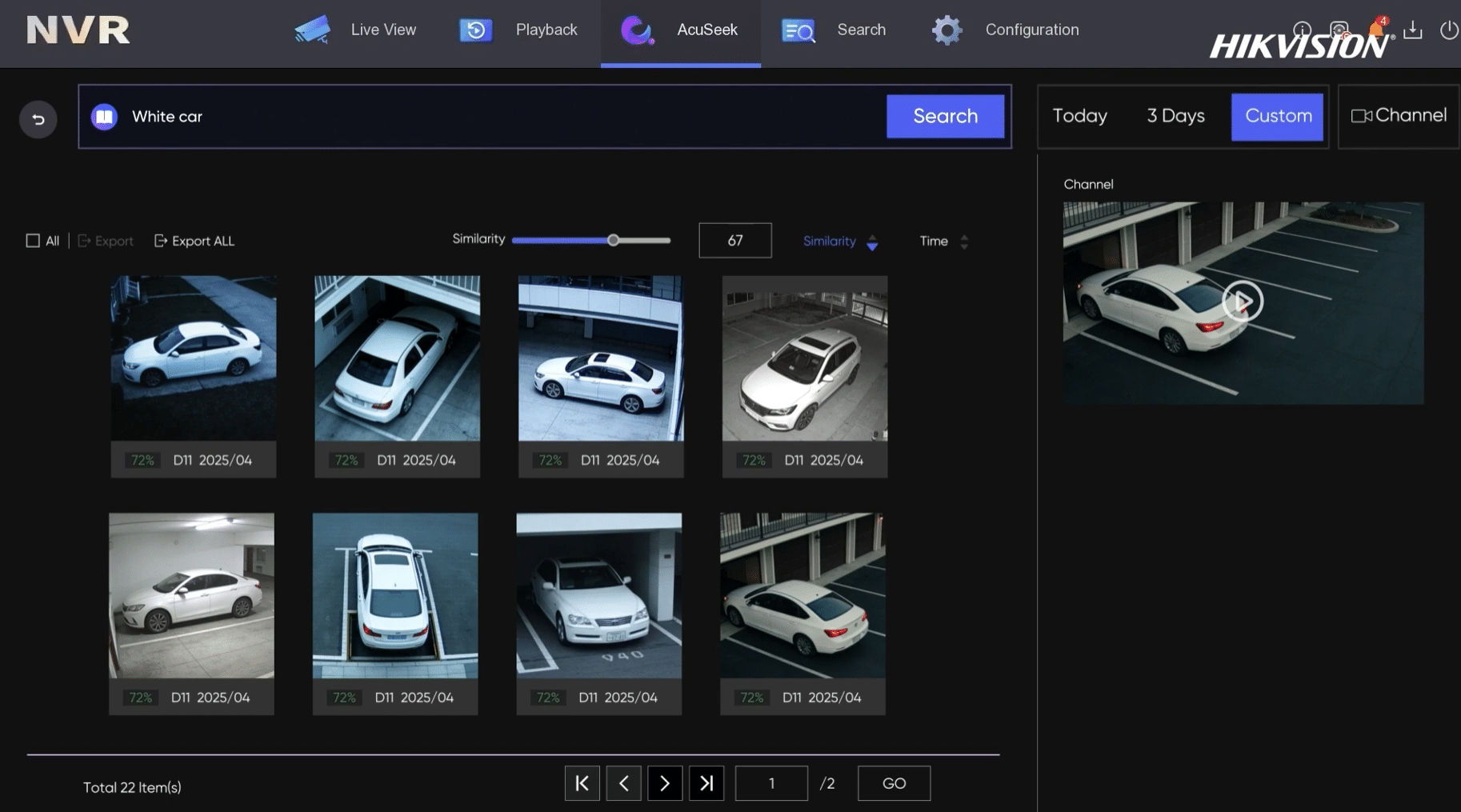Click the info icon in the top bar
Viewport: 1461px width, 812px height.
pyautogui.click(x=1302, y=30)
